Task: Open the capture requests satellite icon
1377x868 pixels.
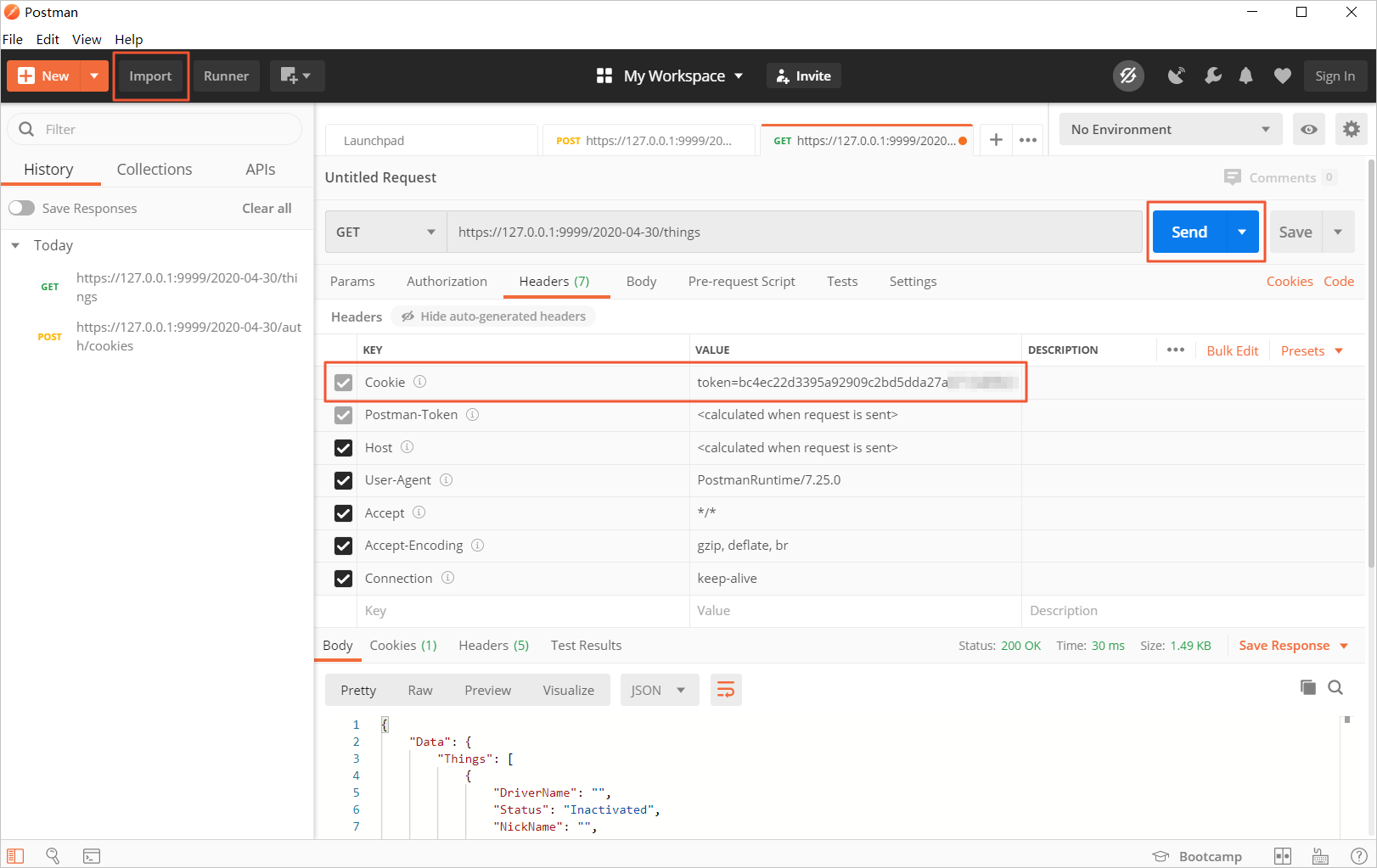Action: tap(1176, 76)
